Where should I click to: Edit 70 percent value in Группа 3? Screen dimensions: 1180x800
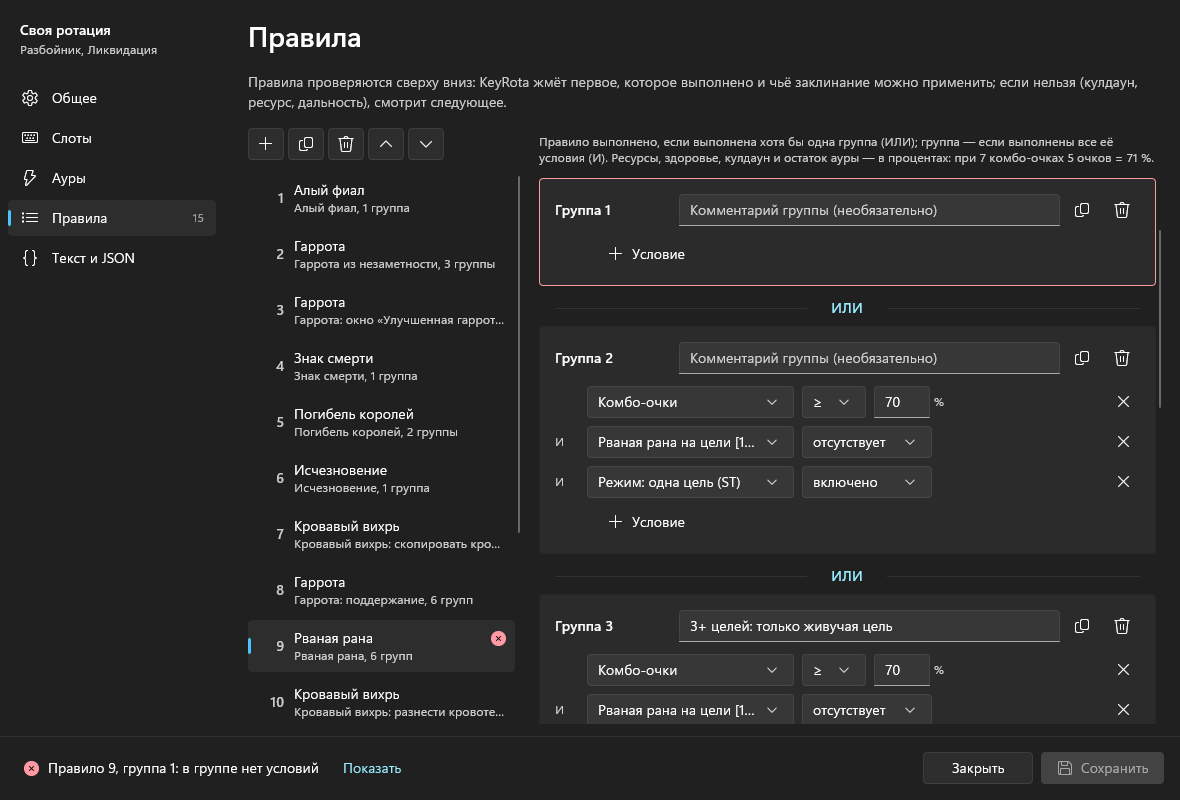coord(902,670)
